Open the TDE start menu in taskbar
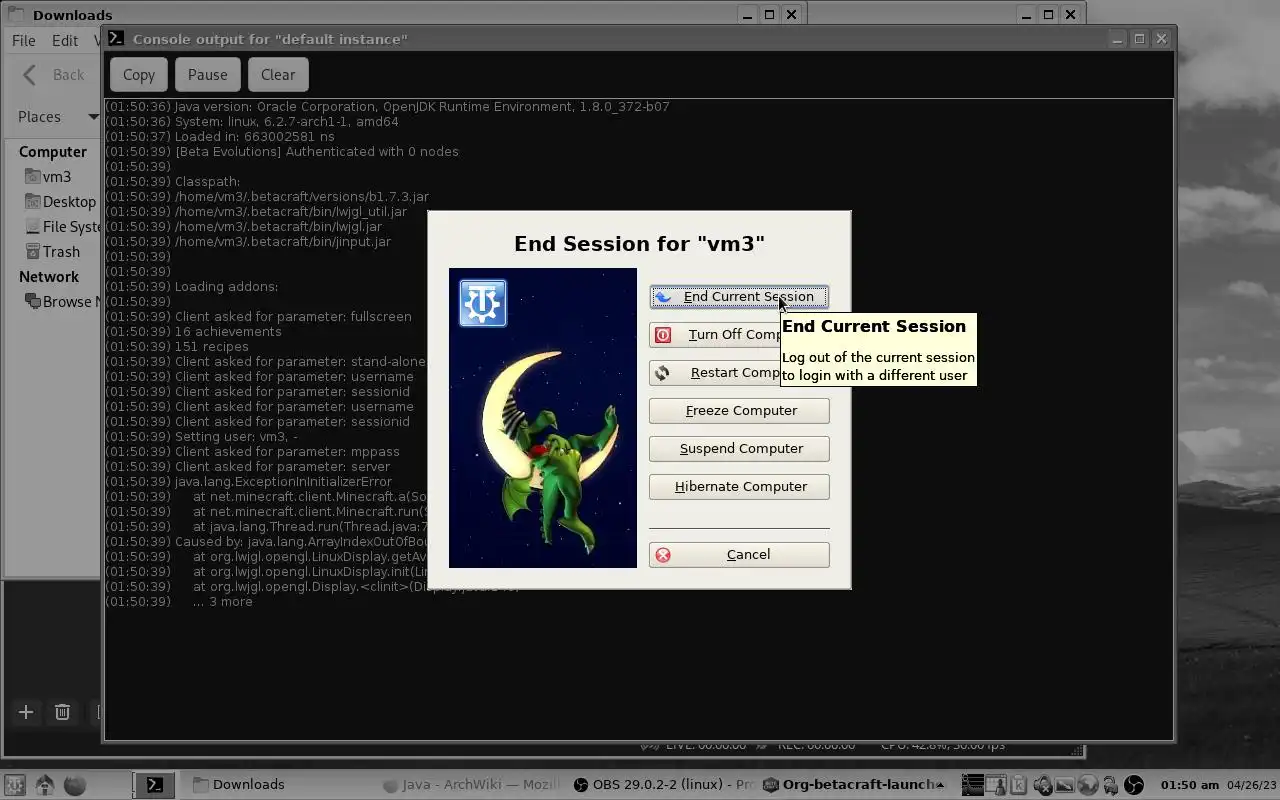The width and height of the screenshot is (1280, 800). pos(14,785)
